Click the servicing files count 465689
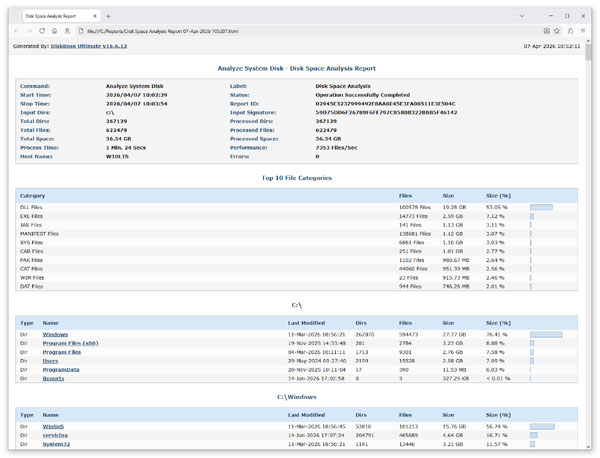 point(409,435)
